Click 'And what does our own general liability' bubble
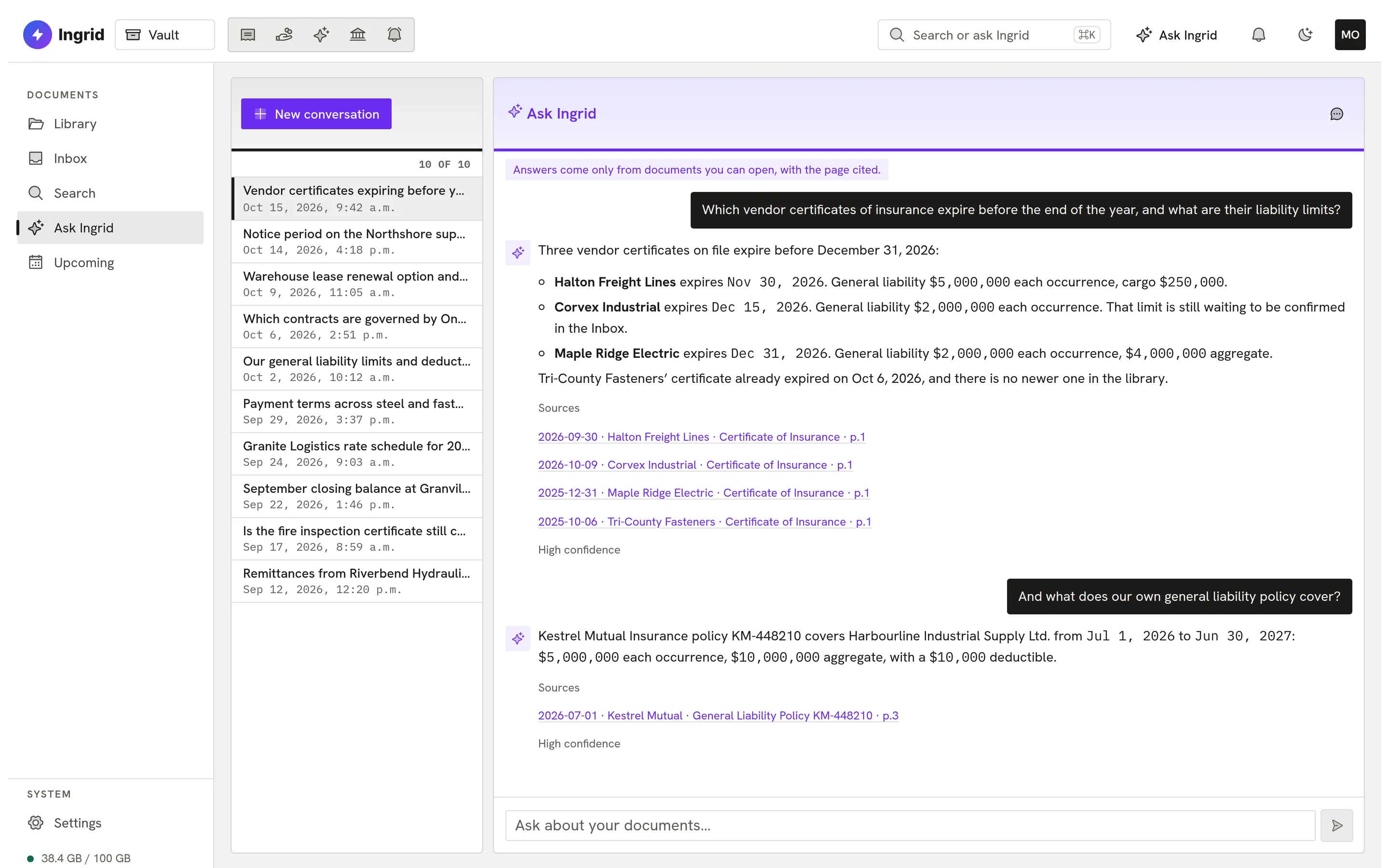Viewport: 1389px width, 868px height. tap(1179, 597)
